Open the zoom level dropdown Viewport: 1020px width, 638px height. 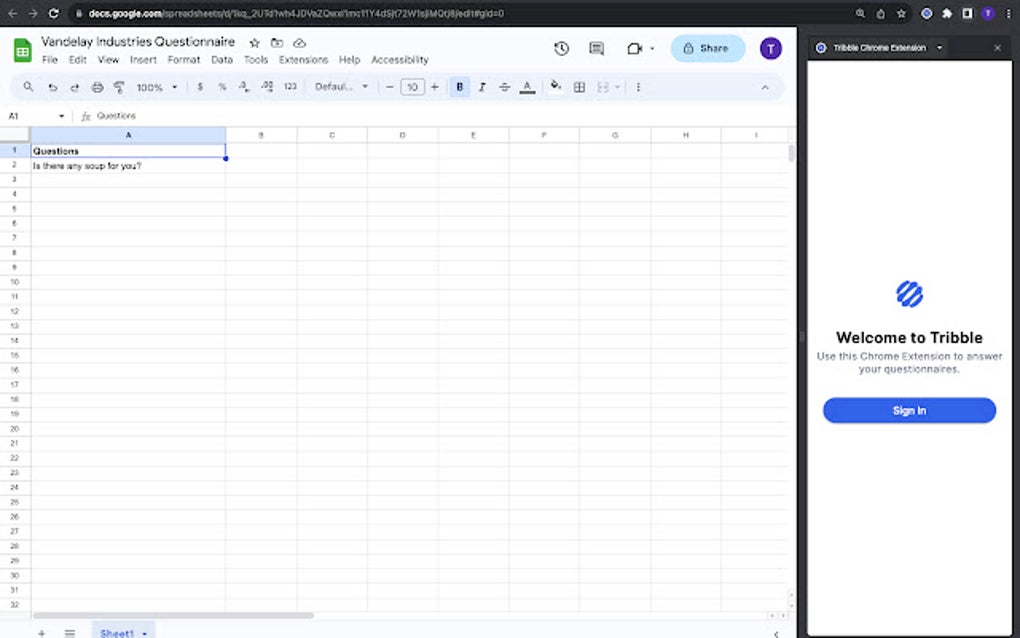[x=155, y=87]
